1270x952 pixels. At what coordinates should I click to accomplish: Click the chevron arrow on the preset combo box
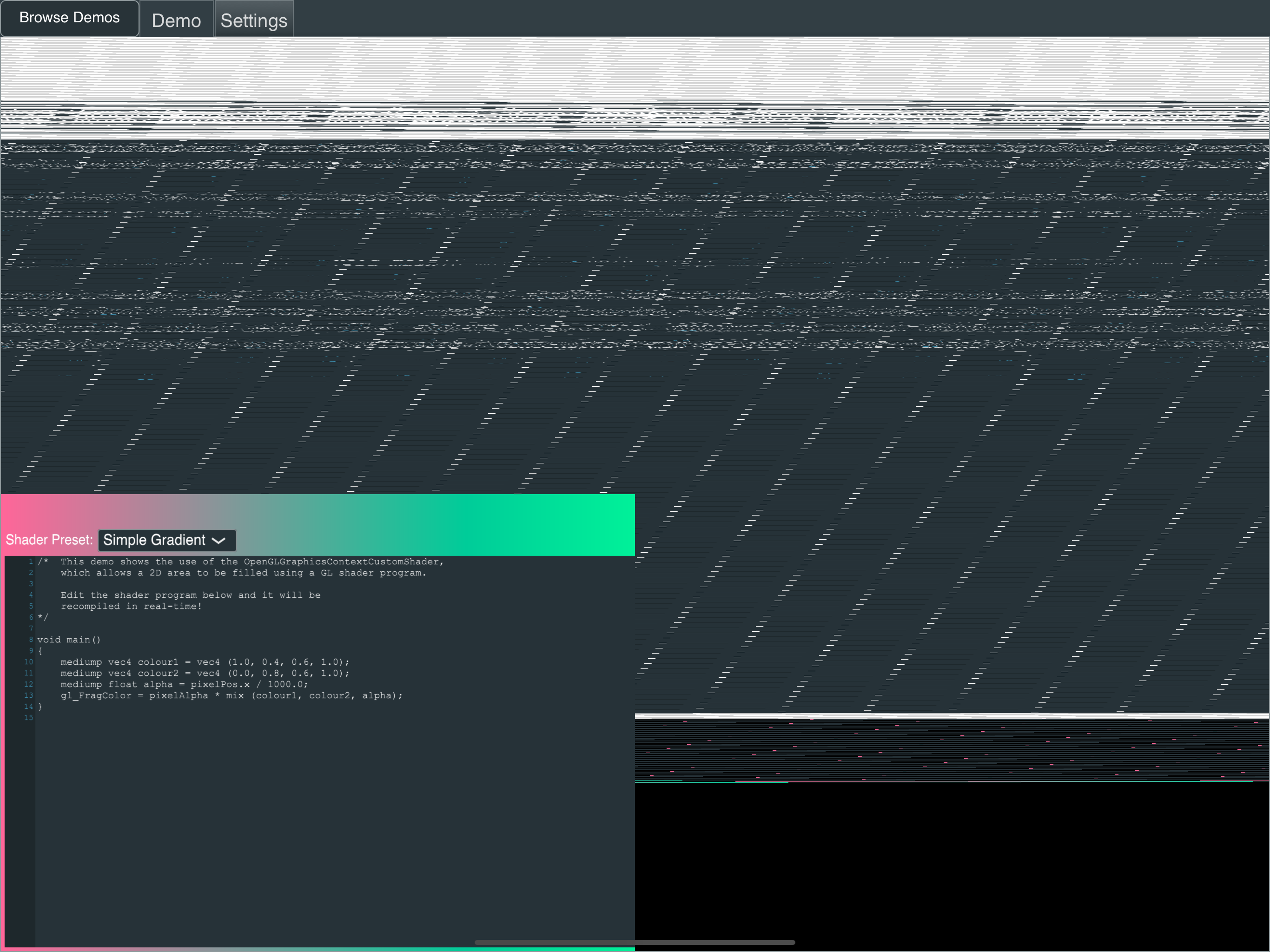click(219, 541)
